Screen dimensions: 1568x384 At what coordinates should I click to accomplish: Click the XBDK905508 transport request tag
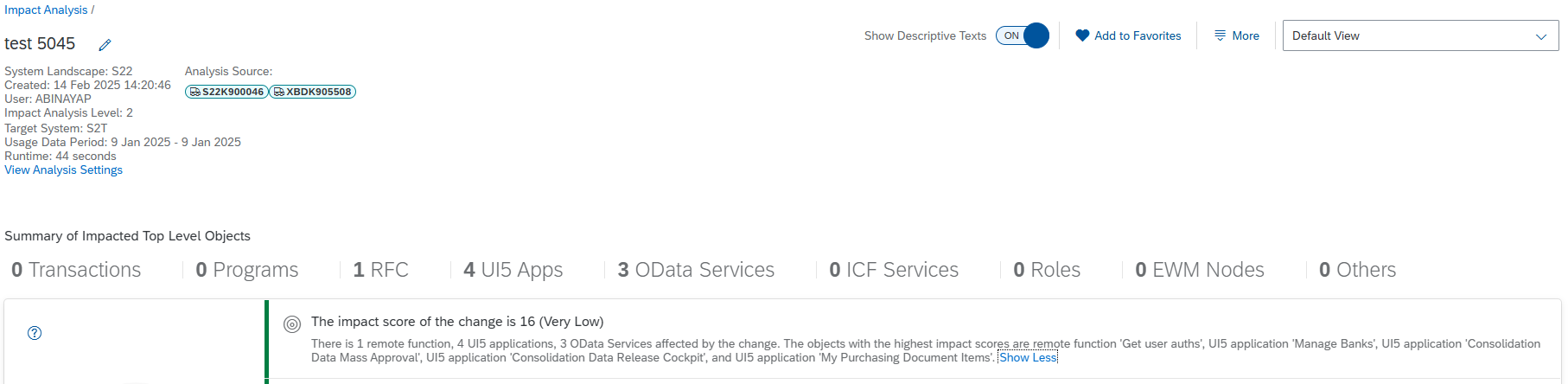pyautogui.click(x=313, y=92)
